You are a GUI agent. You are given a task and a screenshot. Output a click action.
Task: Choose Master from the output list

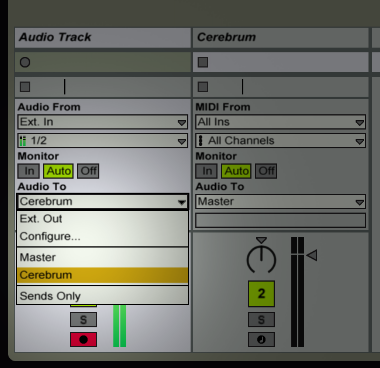click(x=103, y=257)
